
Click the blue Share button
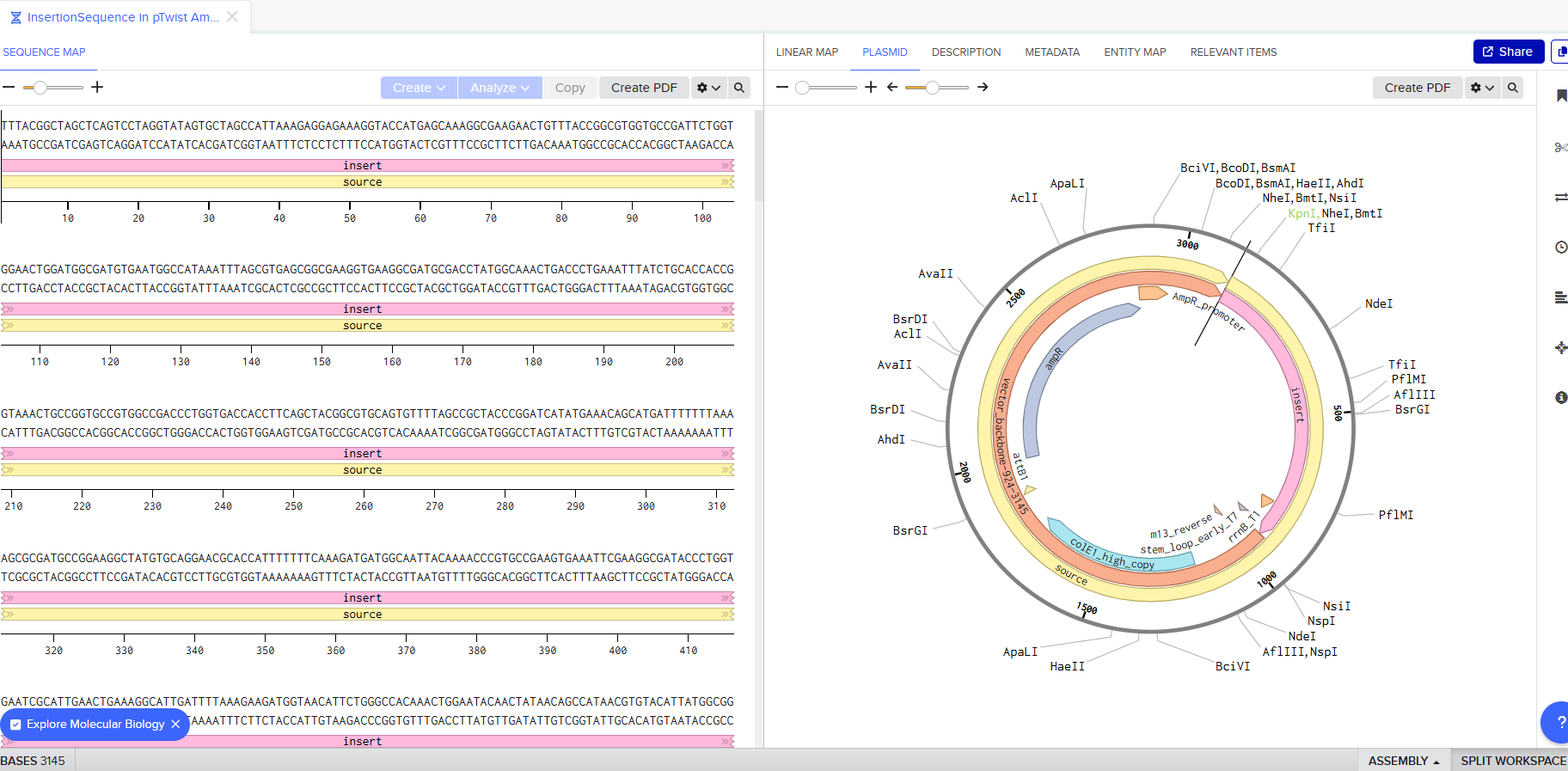1508,52
